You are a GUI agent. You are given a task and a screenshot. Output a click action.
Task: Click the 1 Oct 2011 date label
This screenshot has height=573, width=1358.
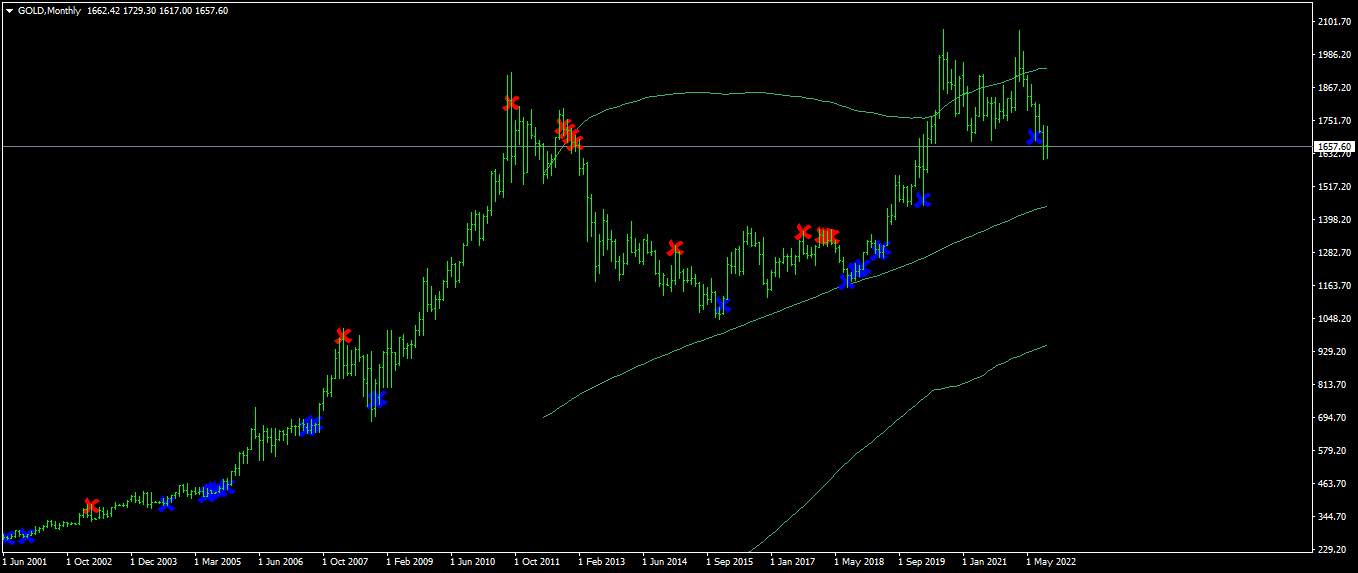point(536,562)
